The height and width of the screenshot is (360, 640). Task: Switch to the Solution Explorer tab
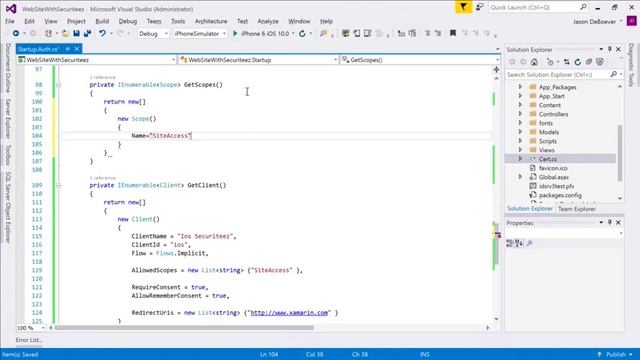pyautogui.click(x=529, y=208)
